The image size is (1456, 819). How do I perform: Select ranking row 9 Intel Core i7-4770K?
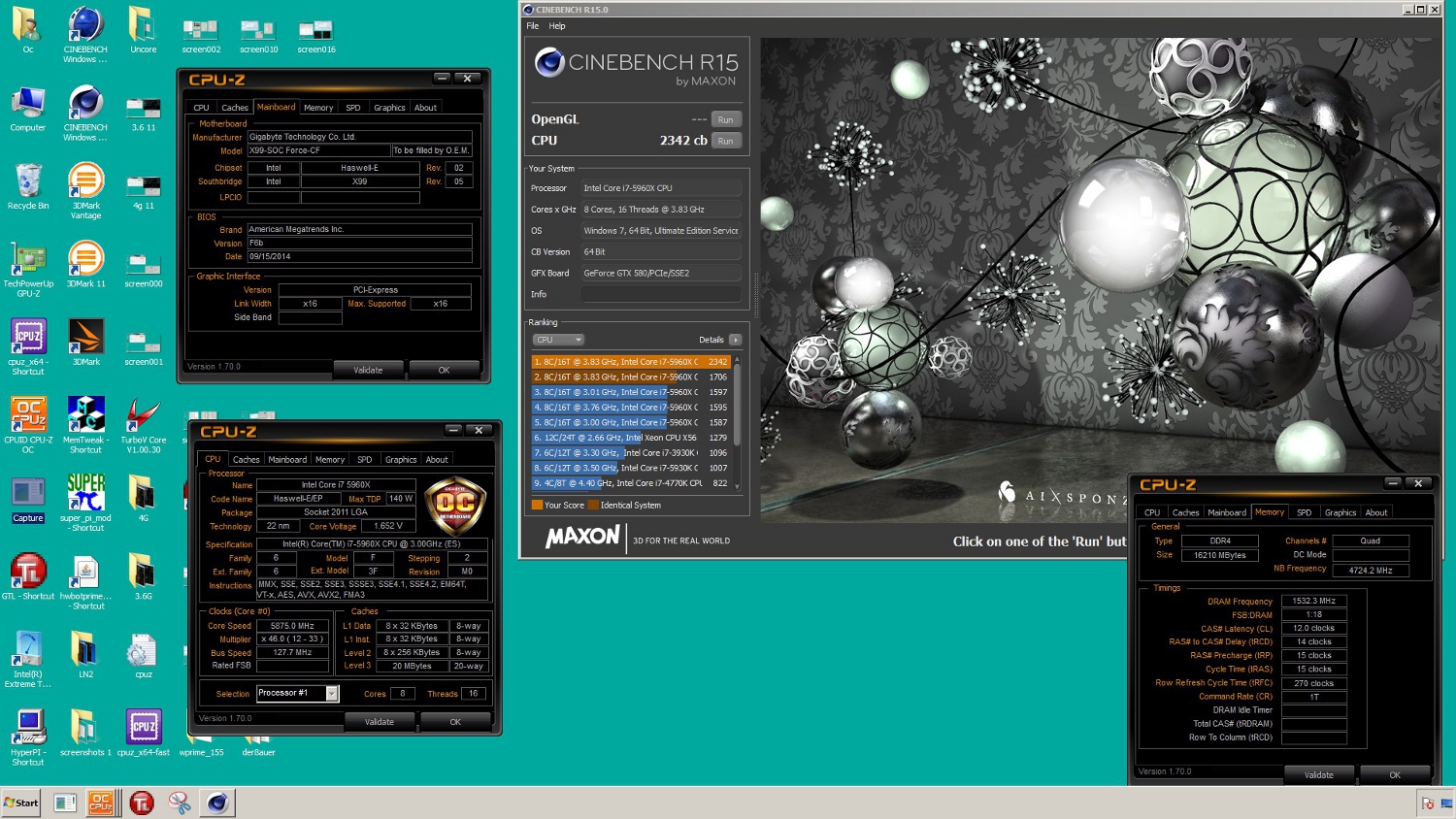631,483
